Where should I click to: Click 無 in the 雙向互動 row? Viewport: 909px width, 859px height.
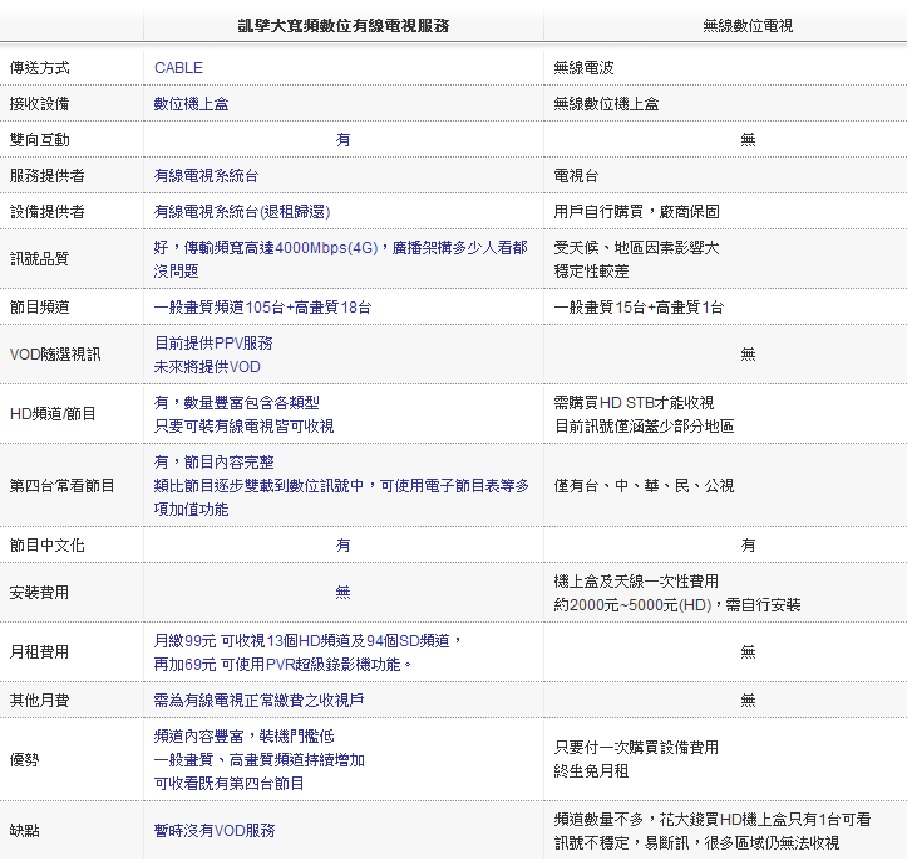click(x=748, y=140)
